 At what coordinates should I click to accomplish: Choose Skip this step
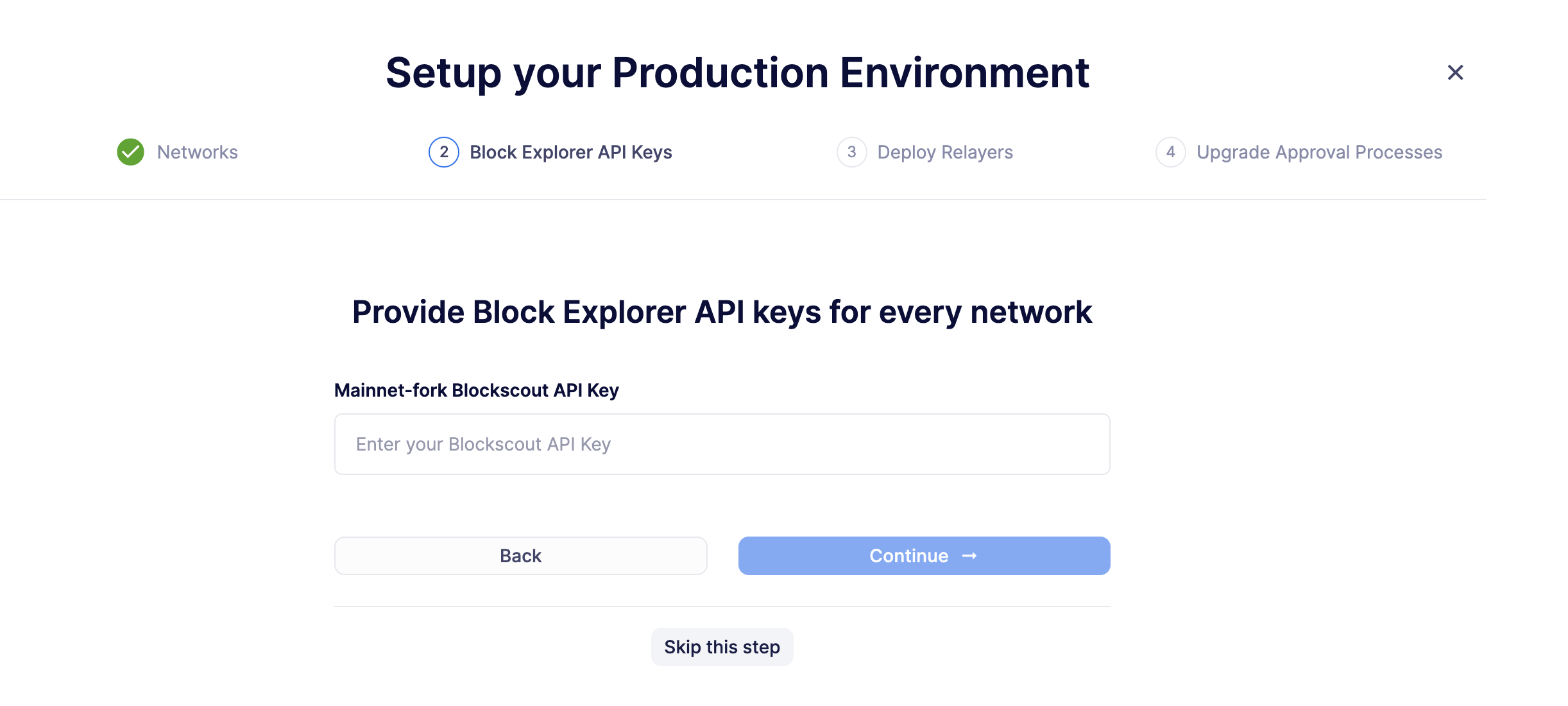click(x=722, y=647)
